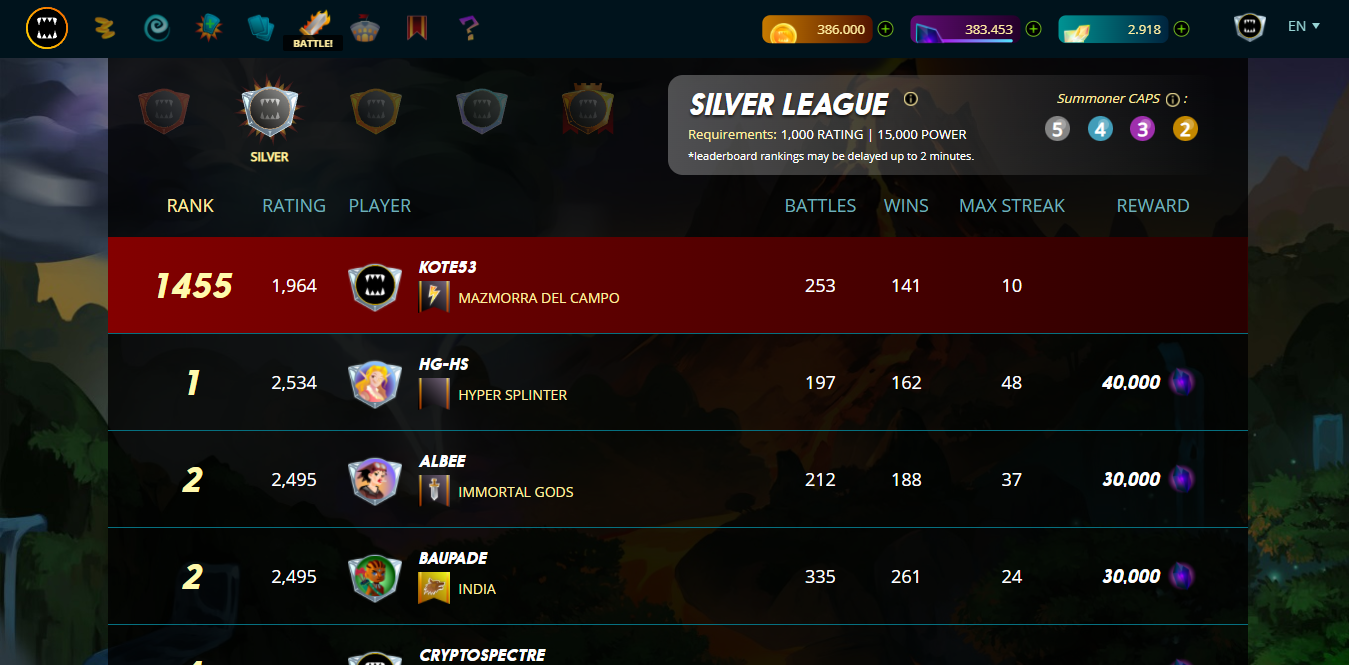Add Dark Energy Crystals with plus icon
1349x665 pixels.
1034,29
